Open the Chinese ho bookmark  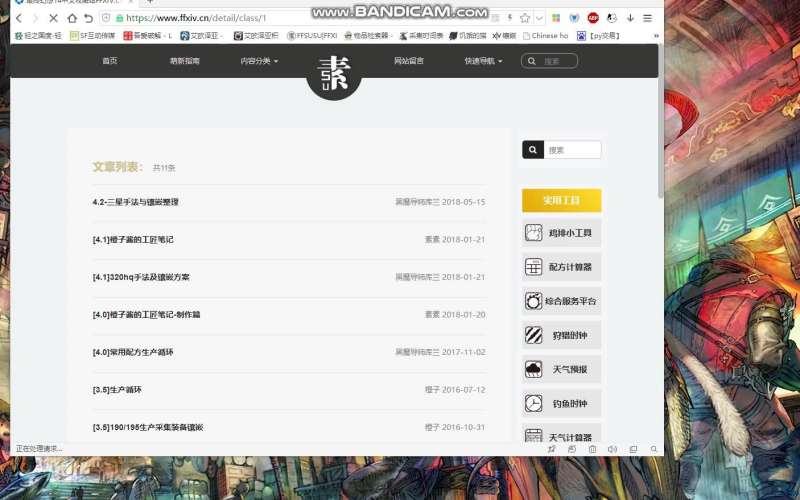545,36
